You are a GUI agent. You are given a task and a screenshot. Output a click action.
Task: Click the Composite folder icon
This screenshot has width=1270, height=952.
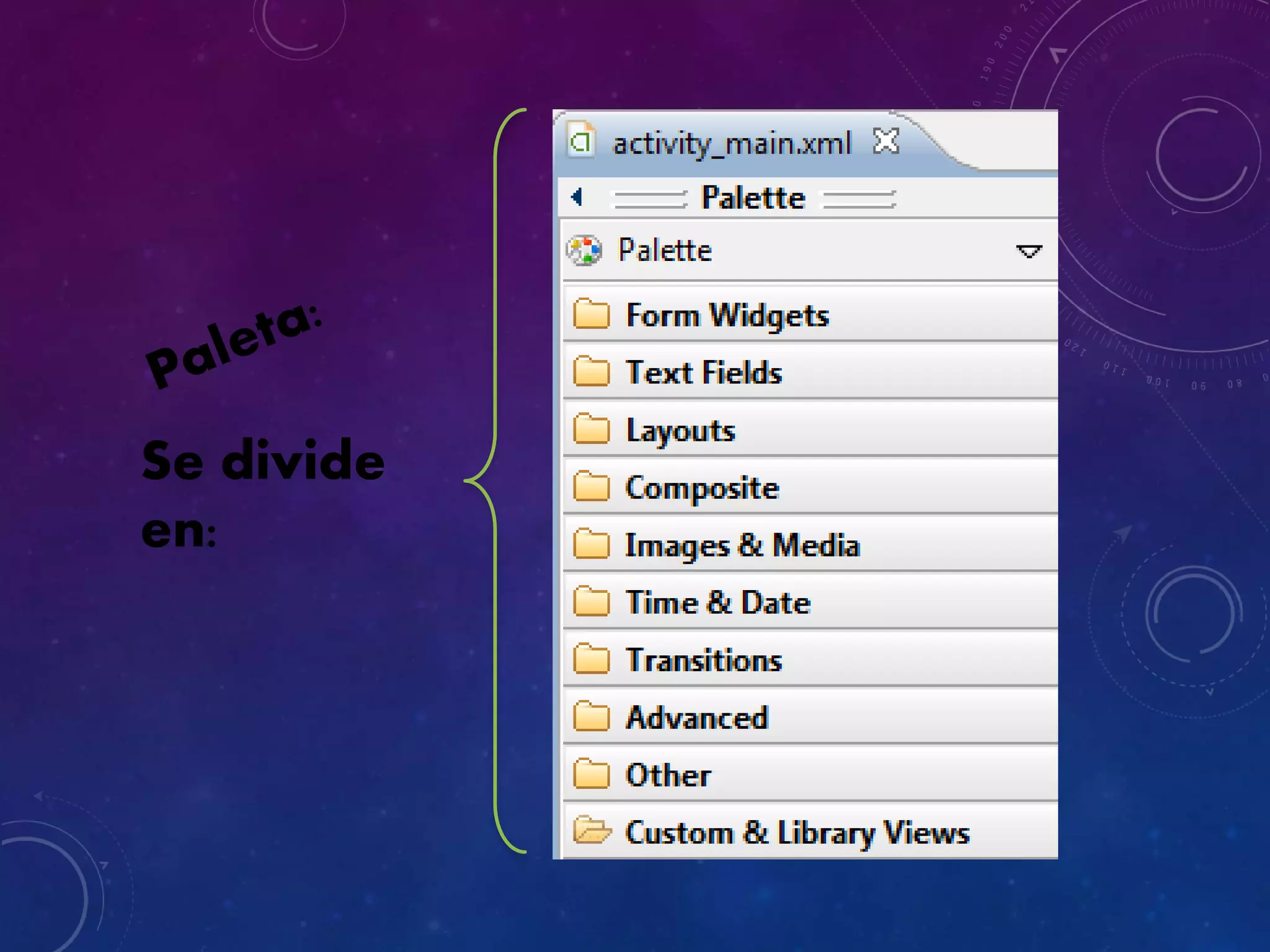[591, 486]
